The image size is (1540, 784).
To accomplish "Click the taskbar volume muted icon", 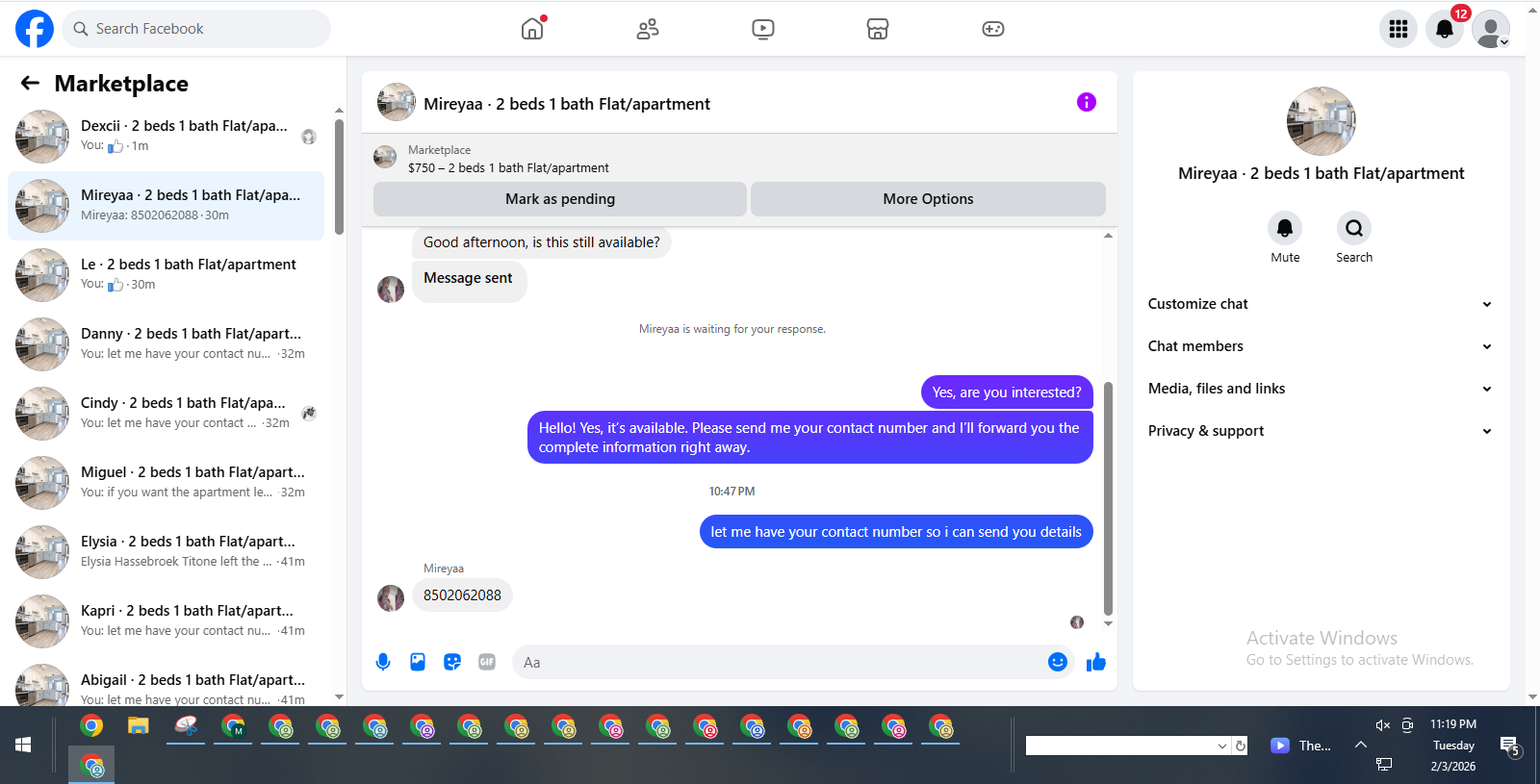I will click(1383, 725).
